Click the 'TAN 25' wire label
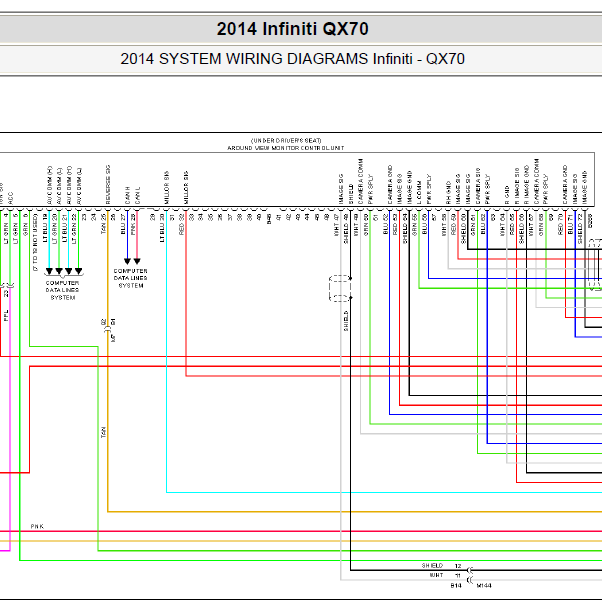Viewport: 602px width, 603px height. pyautogui.click(x=103, y=224)
